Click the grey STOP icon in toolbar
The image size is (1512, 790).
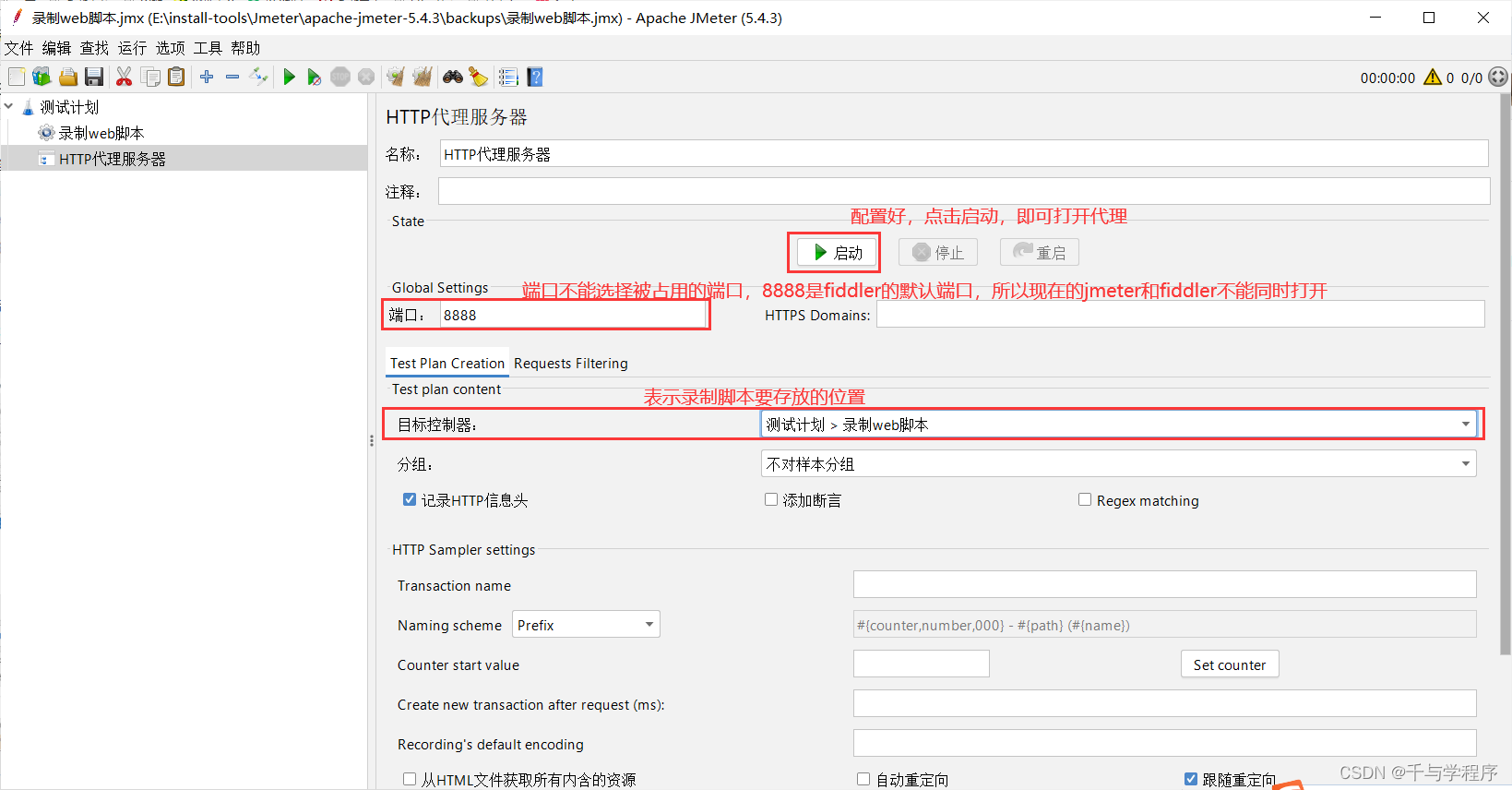pos(340,77)
